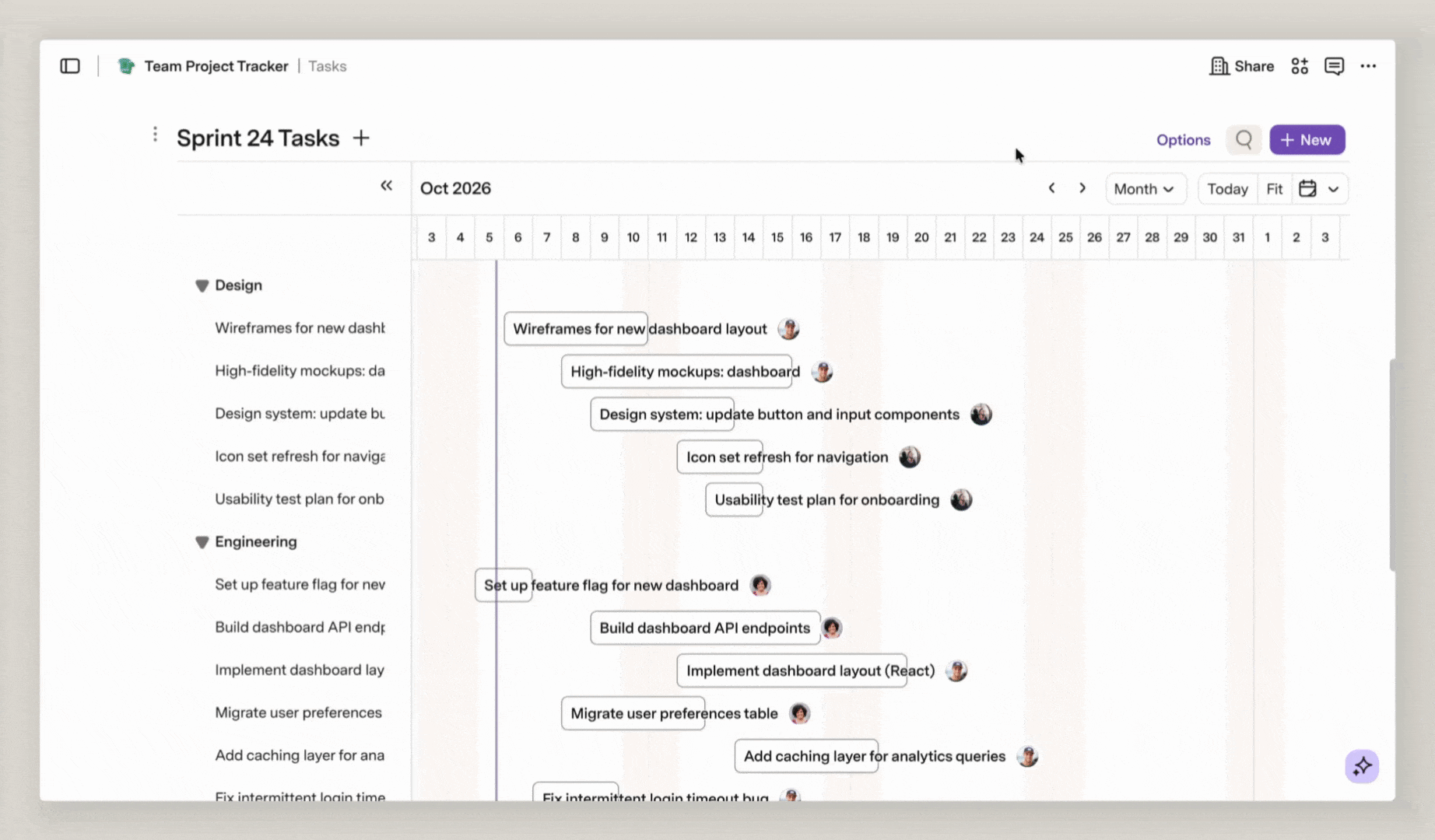Open the apps grid icon
This screenshot has height=840, width=1435.
coord(1300,66)
